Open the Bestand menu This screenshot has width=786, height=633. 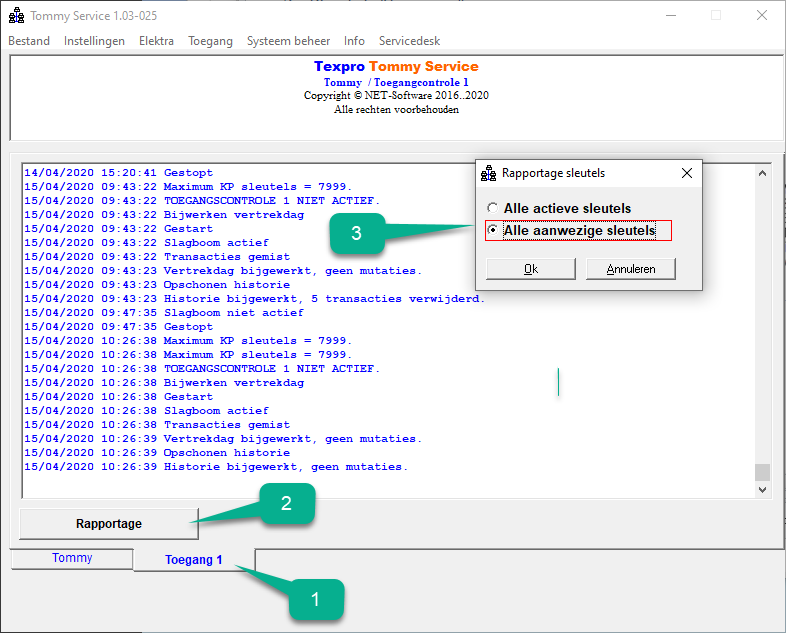pos(29,41)
